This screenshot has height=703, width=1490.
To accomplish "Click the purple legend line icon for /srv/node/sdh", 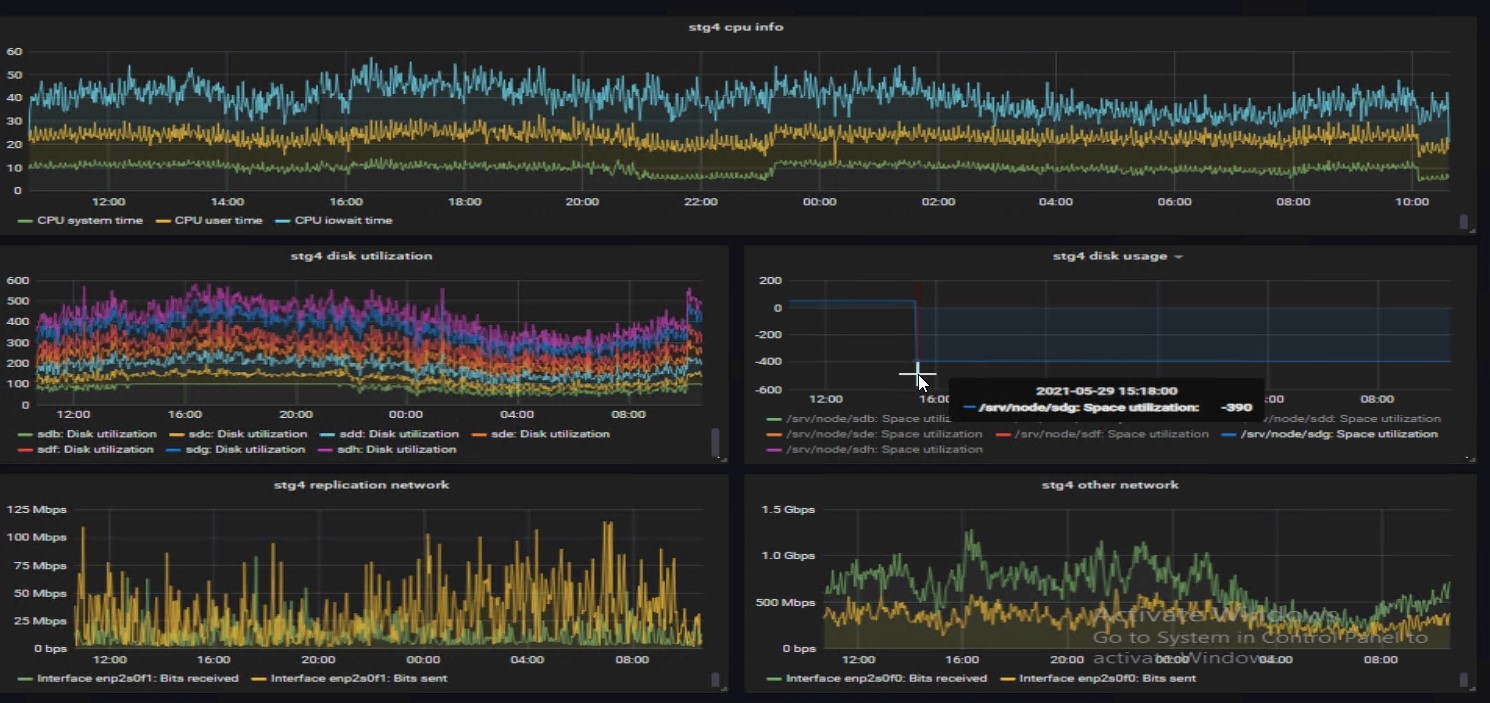I will (x=774, y=450).
